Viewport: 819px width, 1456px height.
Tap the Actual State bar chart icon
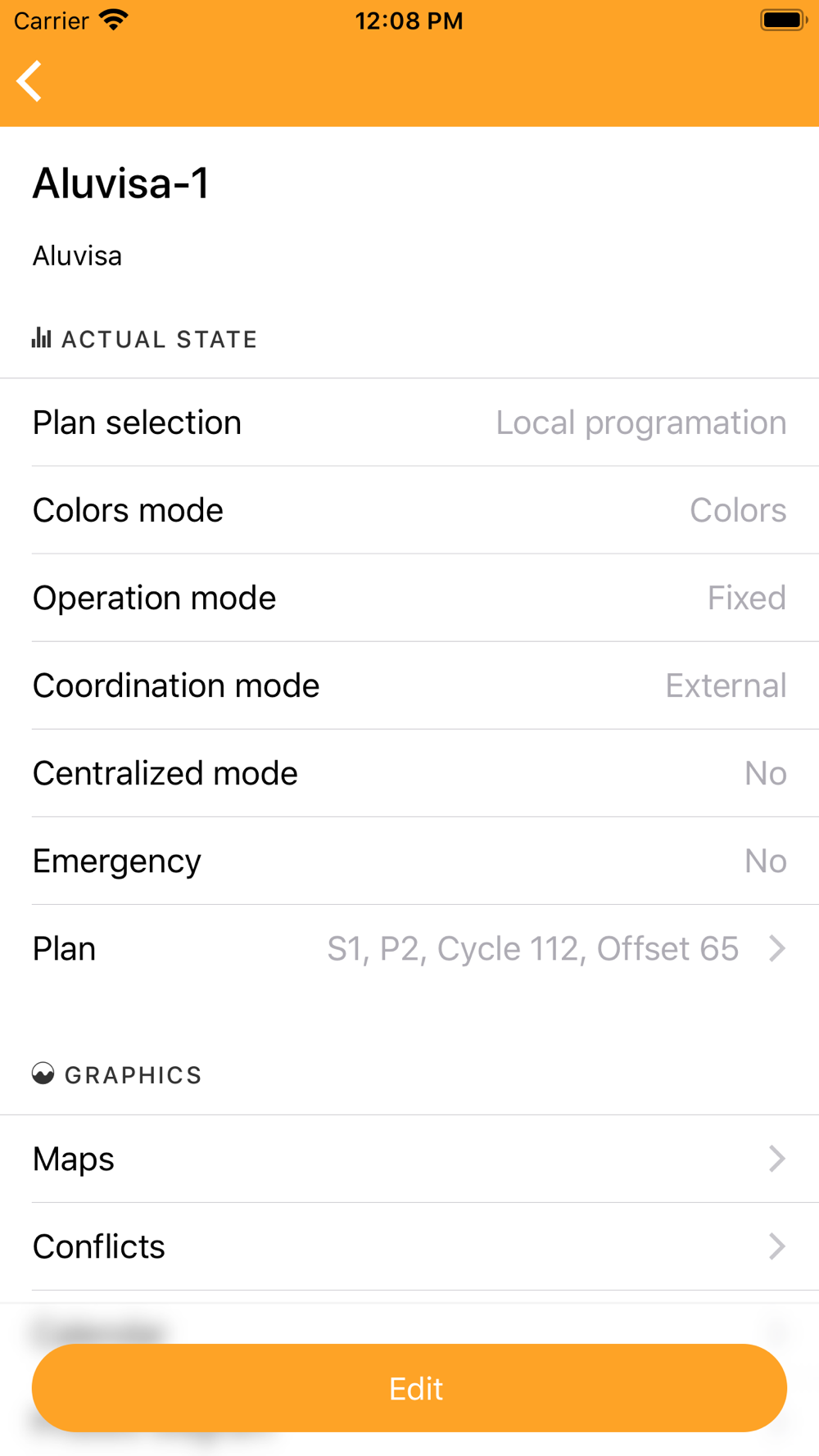(42, 337)
